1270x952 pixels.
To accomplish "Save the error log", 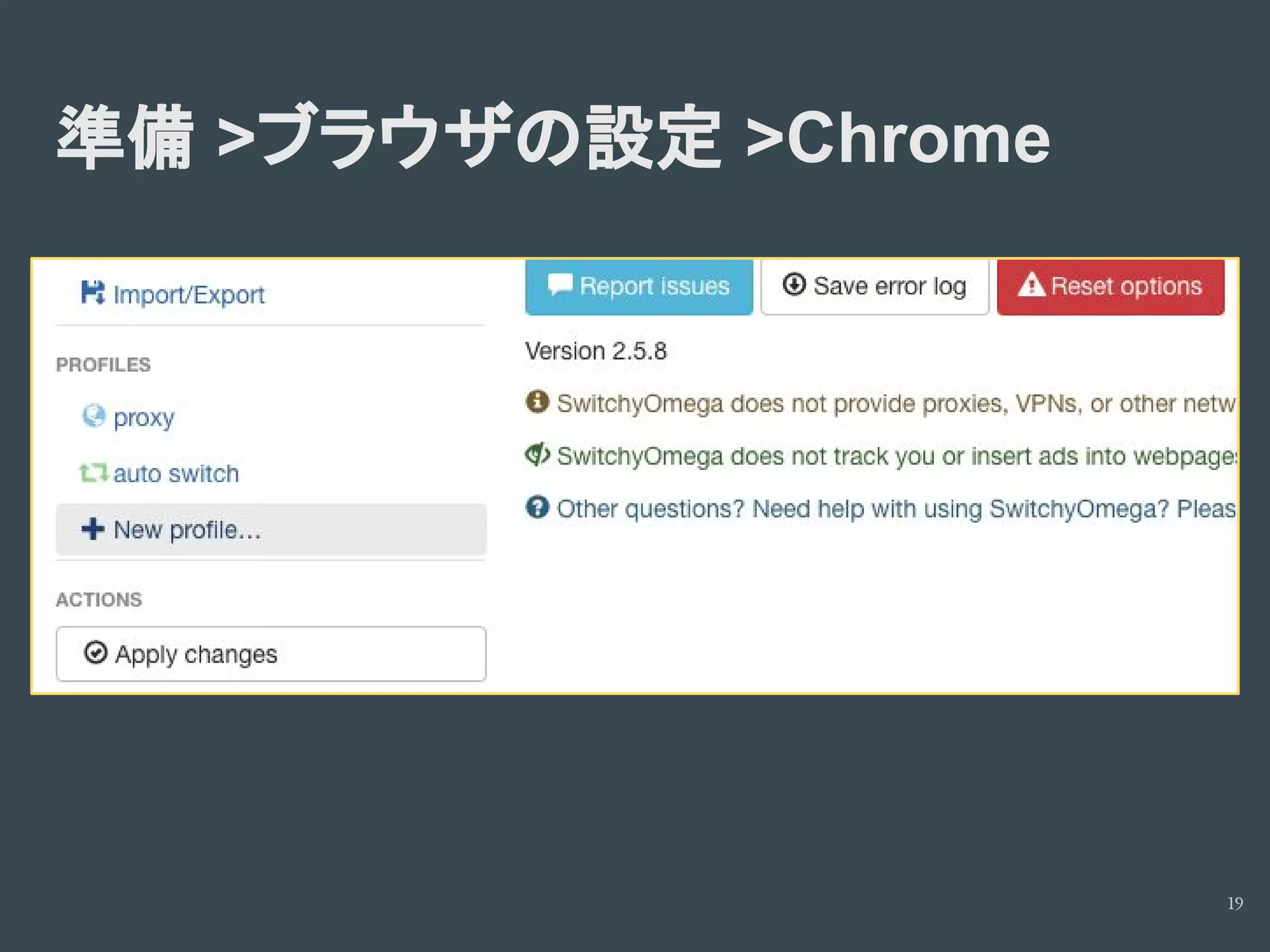I will (874, 287).
